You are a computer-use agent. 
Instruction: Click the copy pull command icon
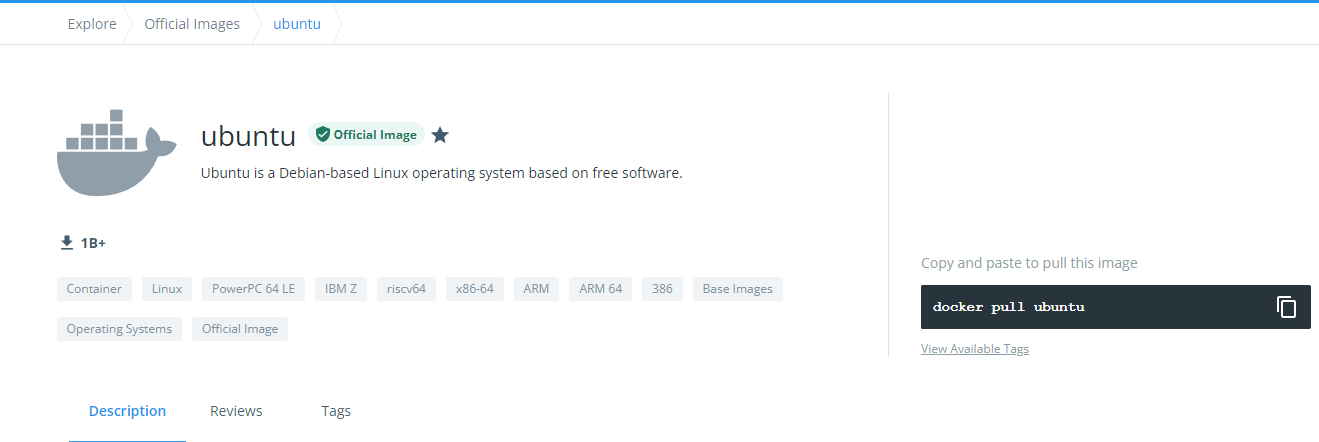coord(1286,307)
